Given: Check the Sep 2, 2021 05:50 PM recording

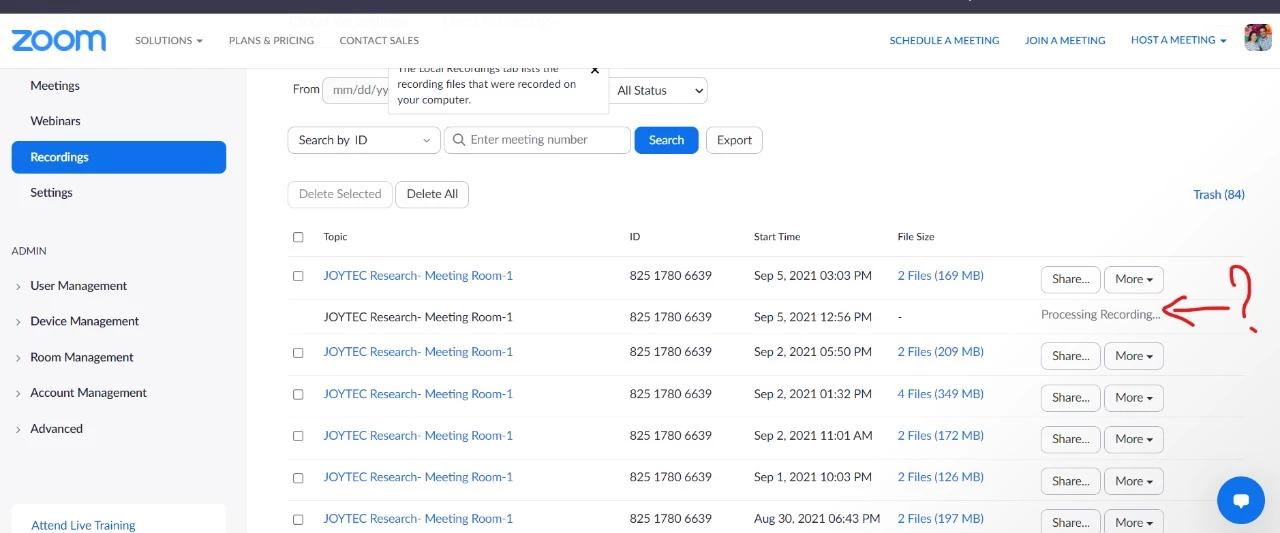Looking at the screenshot, I should (x=298, y=352).
